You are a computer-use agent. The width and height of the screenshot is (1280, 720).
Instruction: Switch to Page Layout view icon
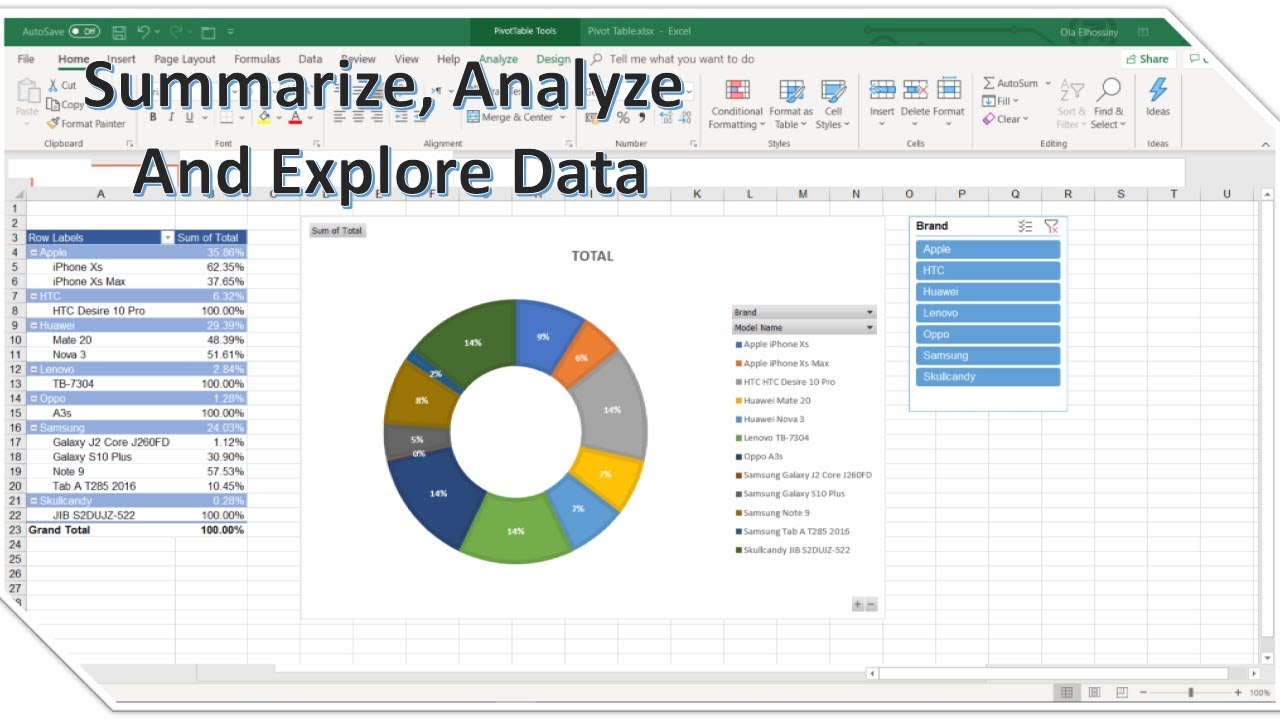point(1095,692)
